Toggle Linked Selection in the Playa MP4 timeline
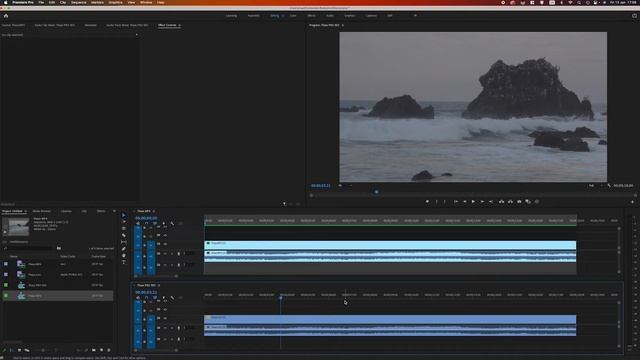Screen dimensions: 640x360 tap(155, 224)
